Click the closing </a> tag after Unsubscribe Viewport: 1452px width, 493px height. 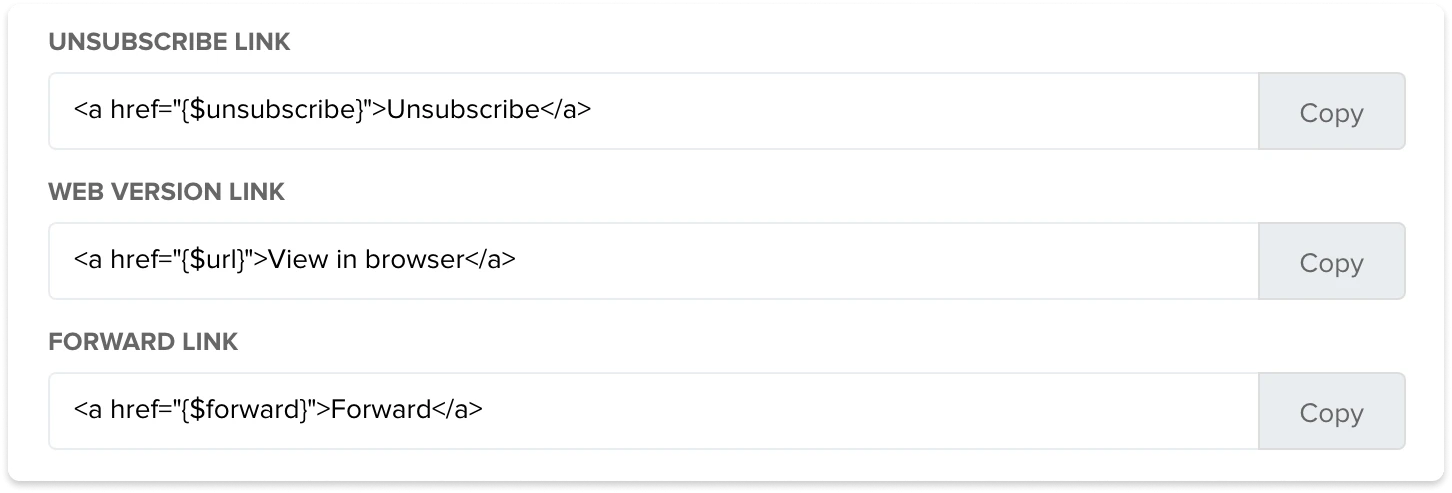(x=566, y=110)
